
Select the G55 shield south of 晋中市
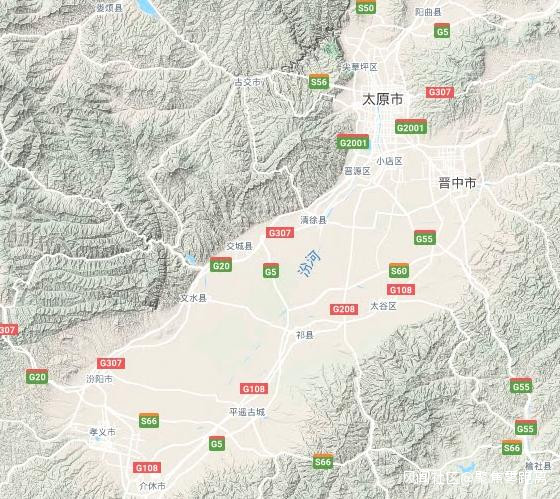click(x=425, y=238)
